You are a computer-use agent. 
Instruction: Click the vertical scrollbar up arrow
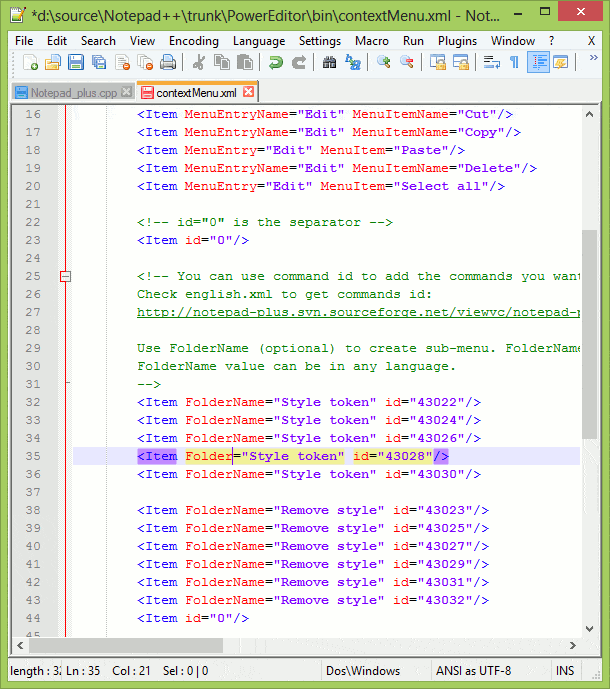tap(590, 115)
